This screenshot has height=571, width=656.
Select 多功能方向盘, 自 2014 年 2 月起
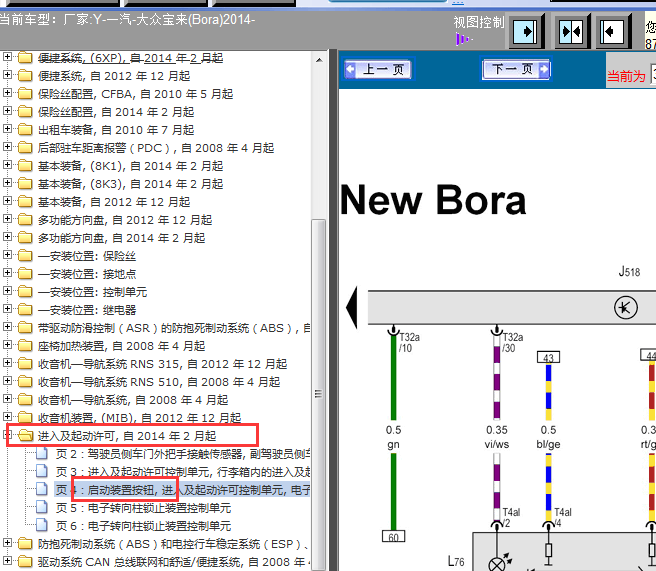pos(121,238)
